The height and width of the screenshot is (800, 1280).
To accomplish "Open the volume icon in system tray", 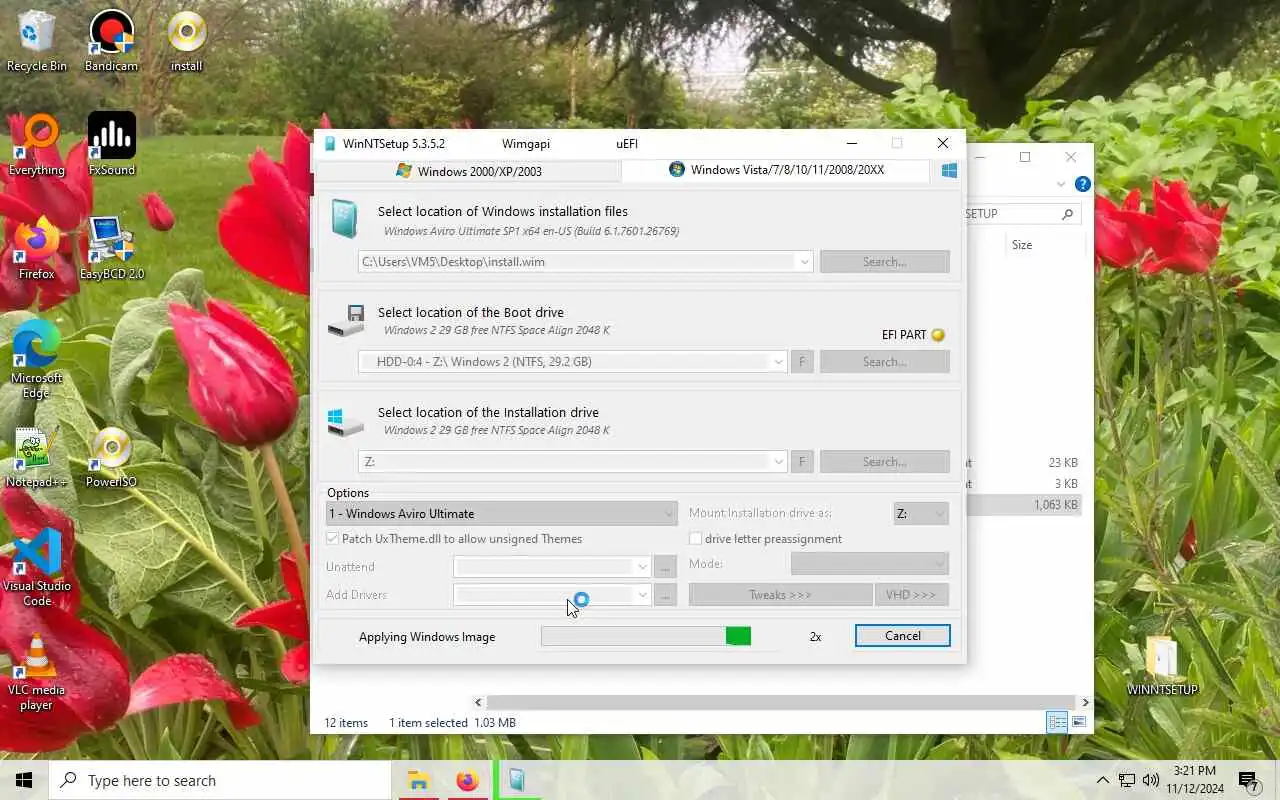I will [1151, 780].
